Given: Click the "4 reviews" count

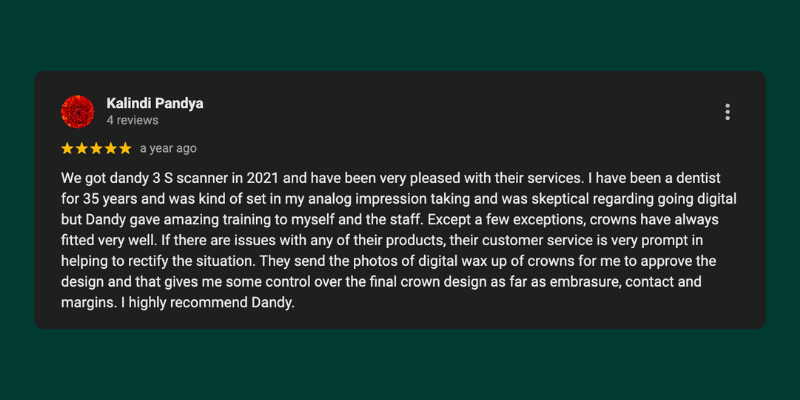Looking at the screenshot, I should pos(132,120).
